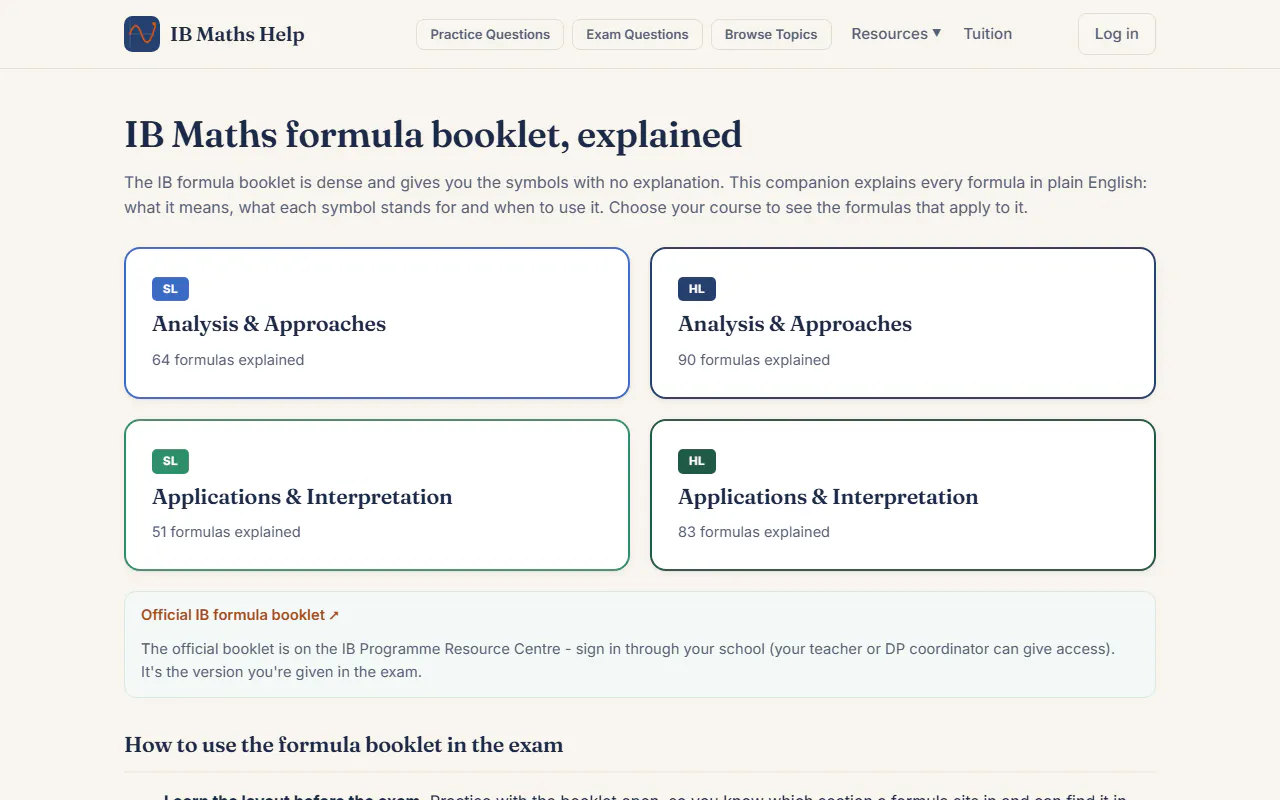Select SL Applications & Interpretation card
Screen dimensions: 1280x800
coord(377,495)
